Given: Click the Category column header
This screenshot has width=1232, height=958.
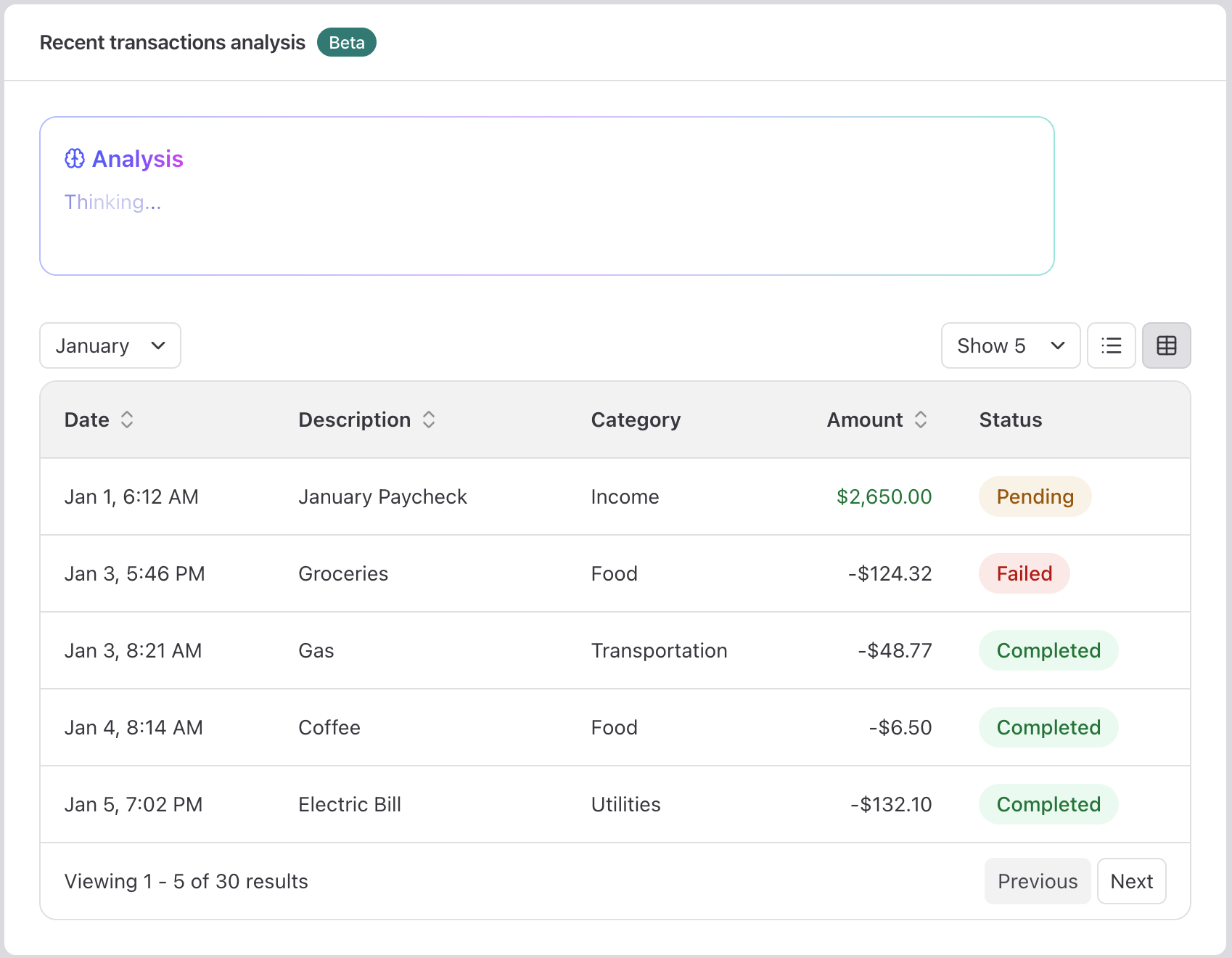Looking at the screenshot, I should [x=636, y=419].
